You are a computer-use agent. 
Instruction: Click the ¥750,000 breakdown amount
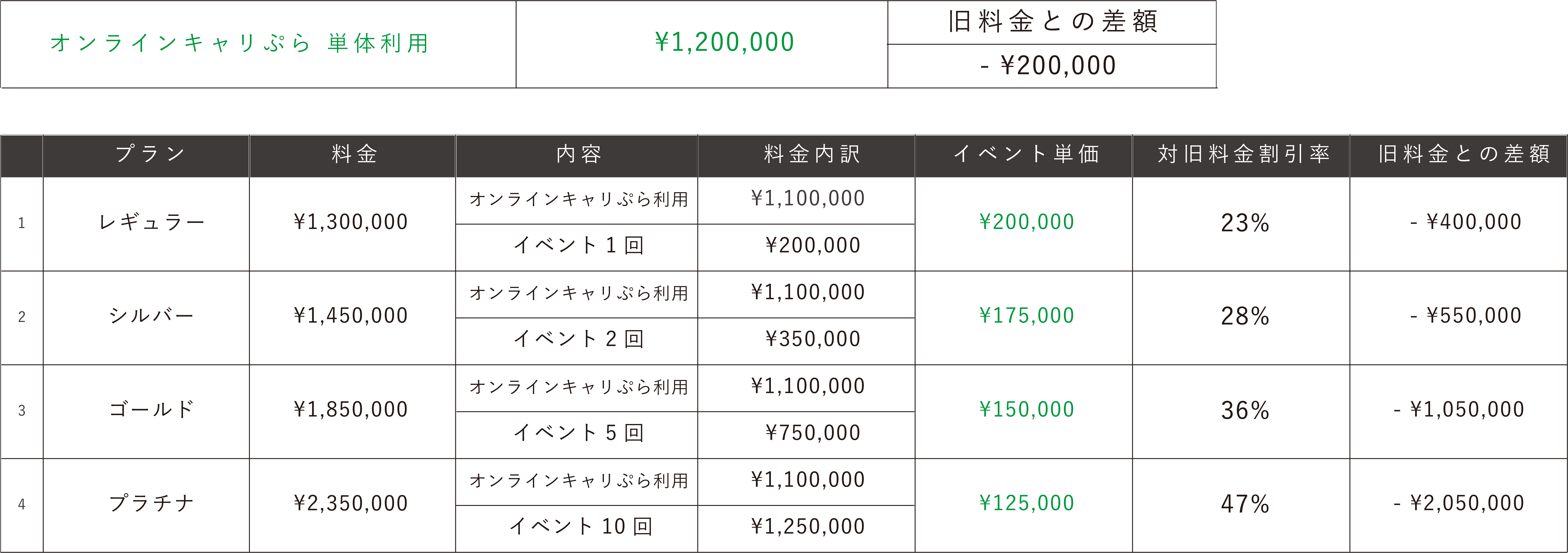pos(813,433)
